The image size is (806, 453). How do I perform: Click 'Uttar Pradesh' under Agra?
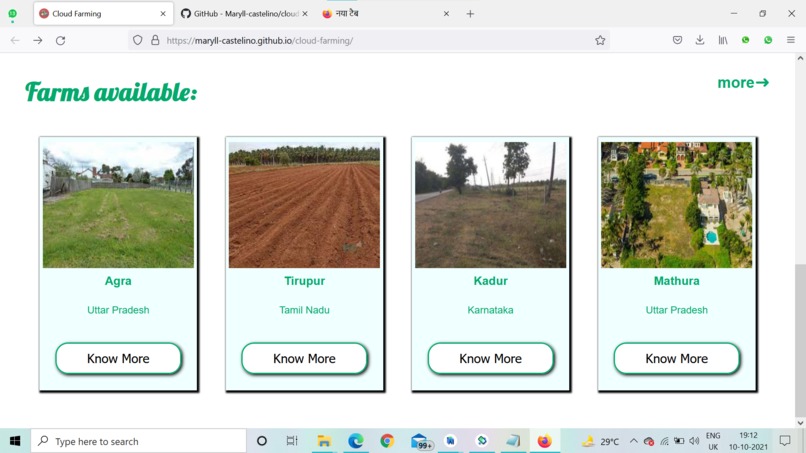[x=118, y=310]
